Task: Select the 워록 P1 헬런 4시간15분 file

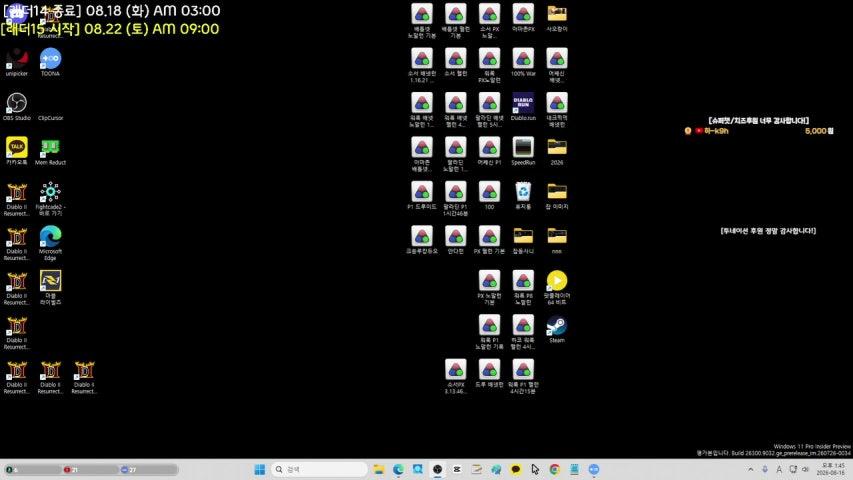Action: point(523,377)
